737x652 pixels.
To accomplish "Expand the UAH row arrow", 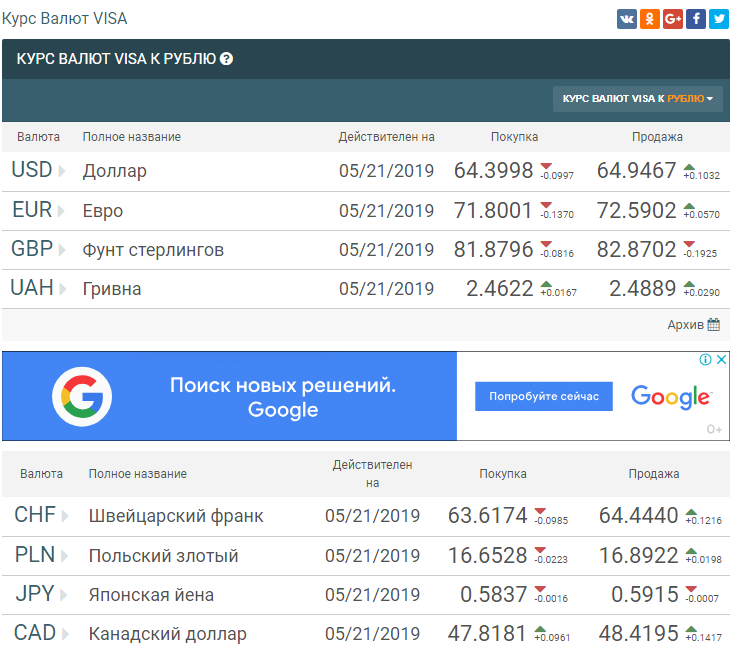I will click(x=63, y=288).
